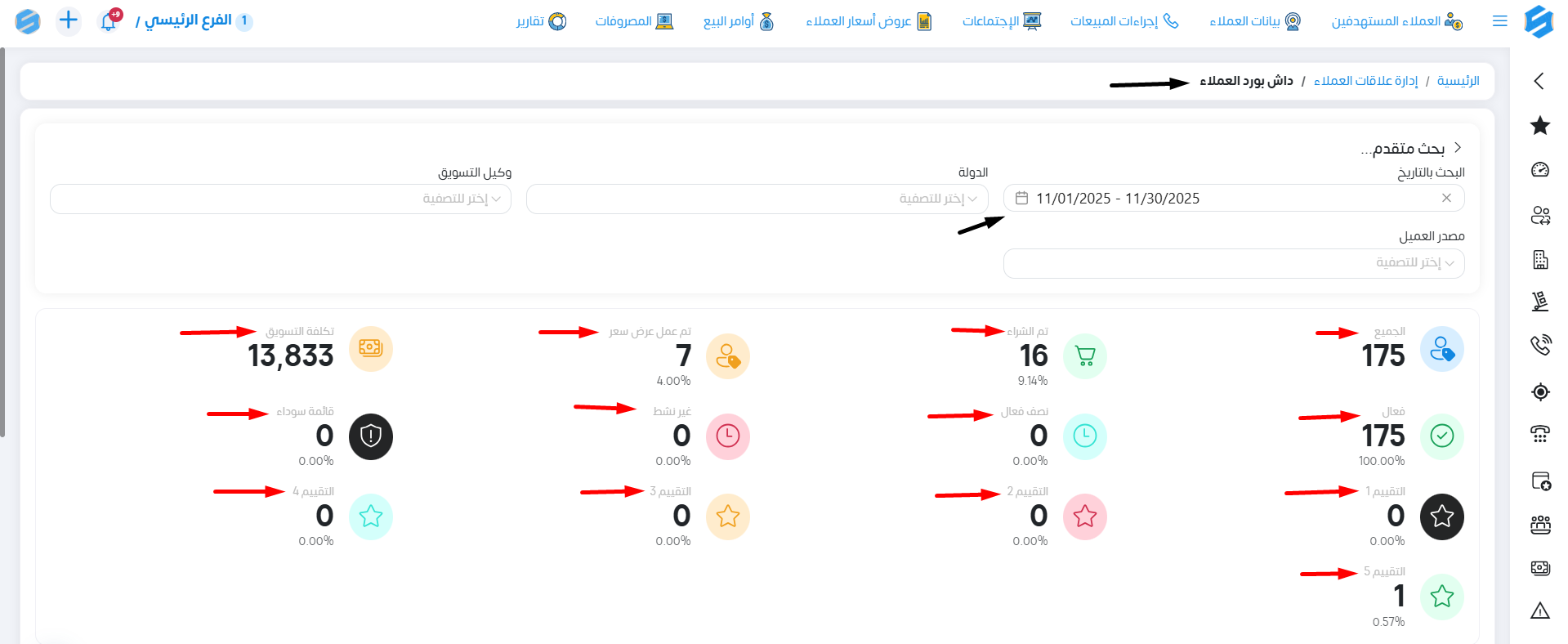Open the dashboard gauge sidebar icon
Image resolution: width=1568 pixels, height=644 pixels.
(x=1539, y=170)
